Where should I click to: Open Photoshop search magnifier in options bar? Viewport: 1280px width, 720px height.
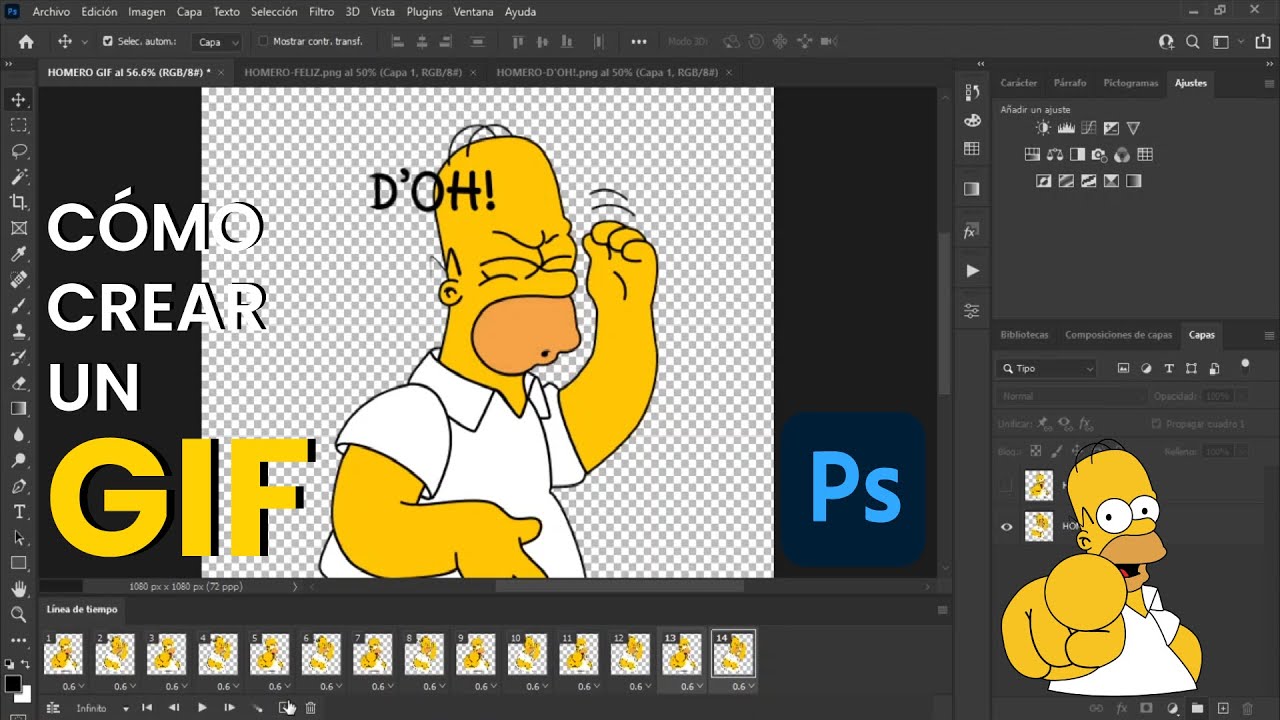point(1192,42)
